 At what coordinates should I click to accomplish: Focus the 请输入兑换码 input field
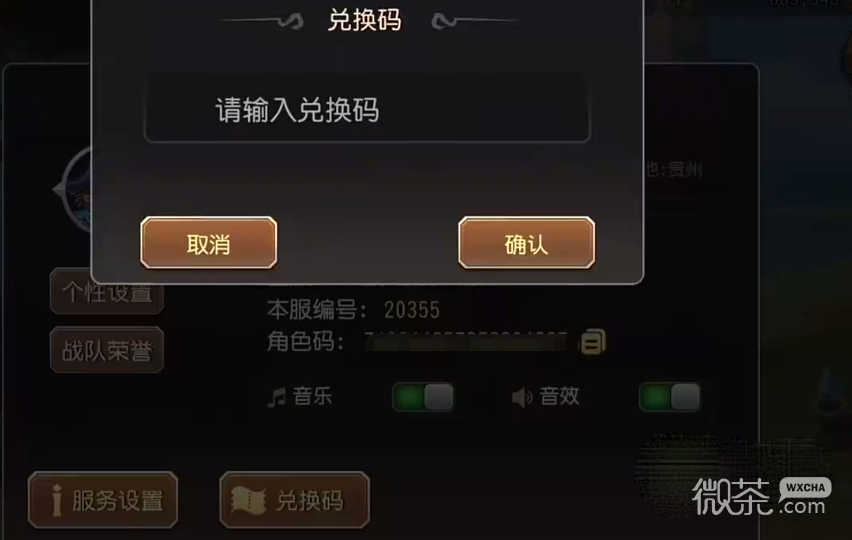[x=367, y=109]
